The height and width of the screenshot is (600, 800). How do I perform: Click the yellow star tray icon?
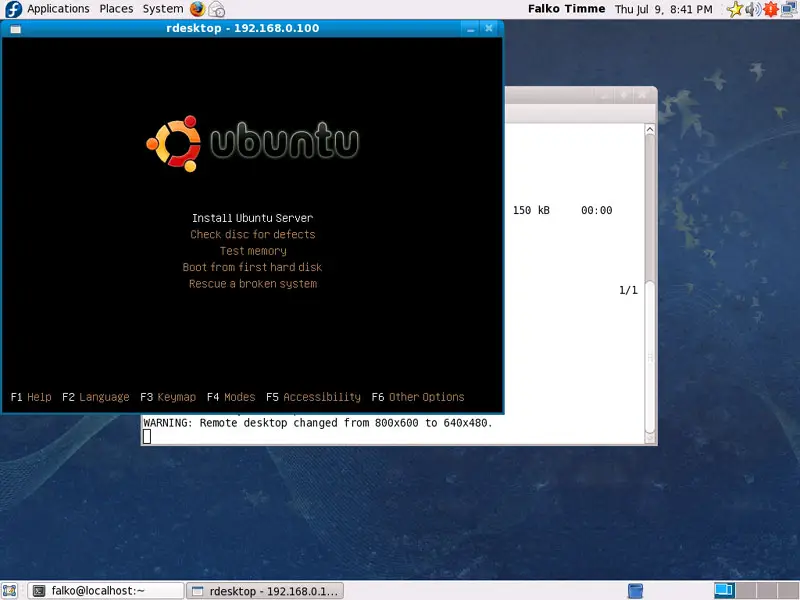click(735, 9)
